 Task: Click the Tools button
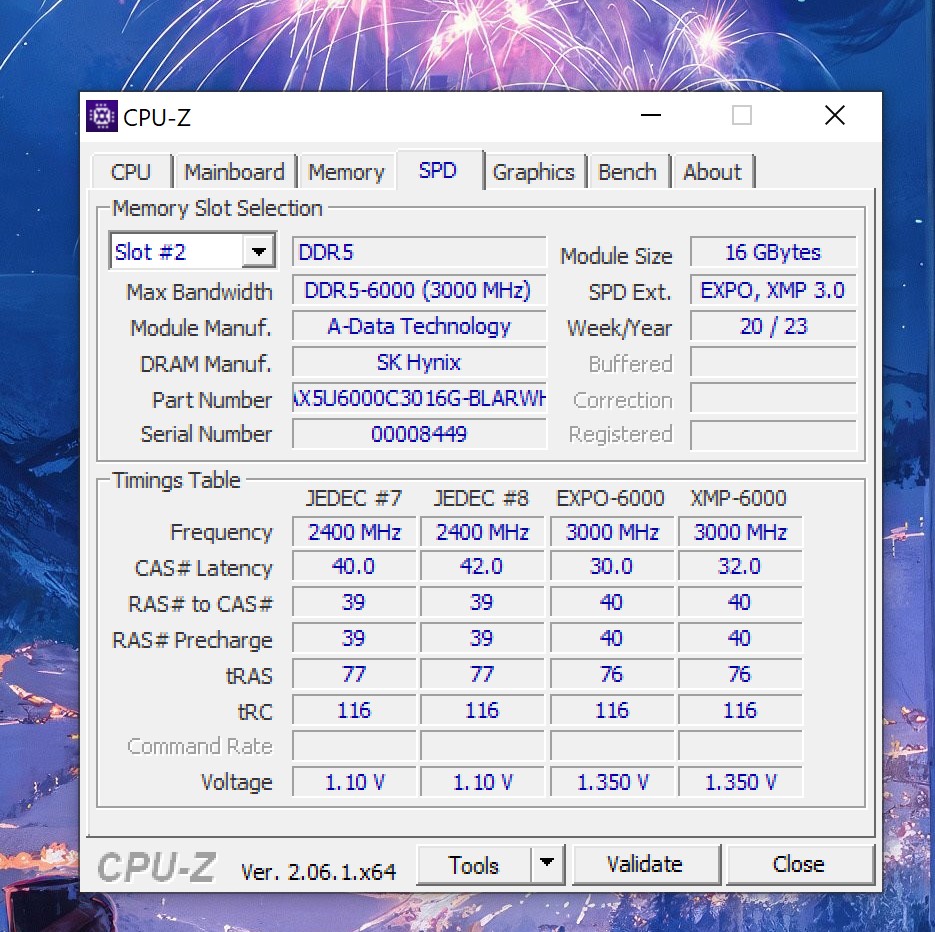pos(473,865)
